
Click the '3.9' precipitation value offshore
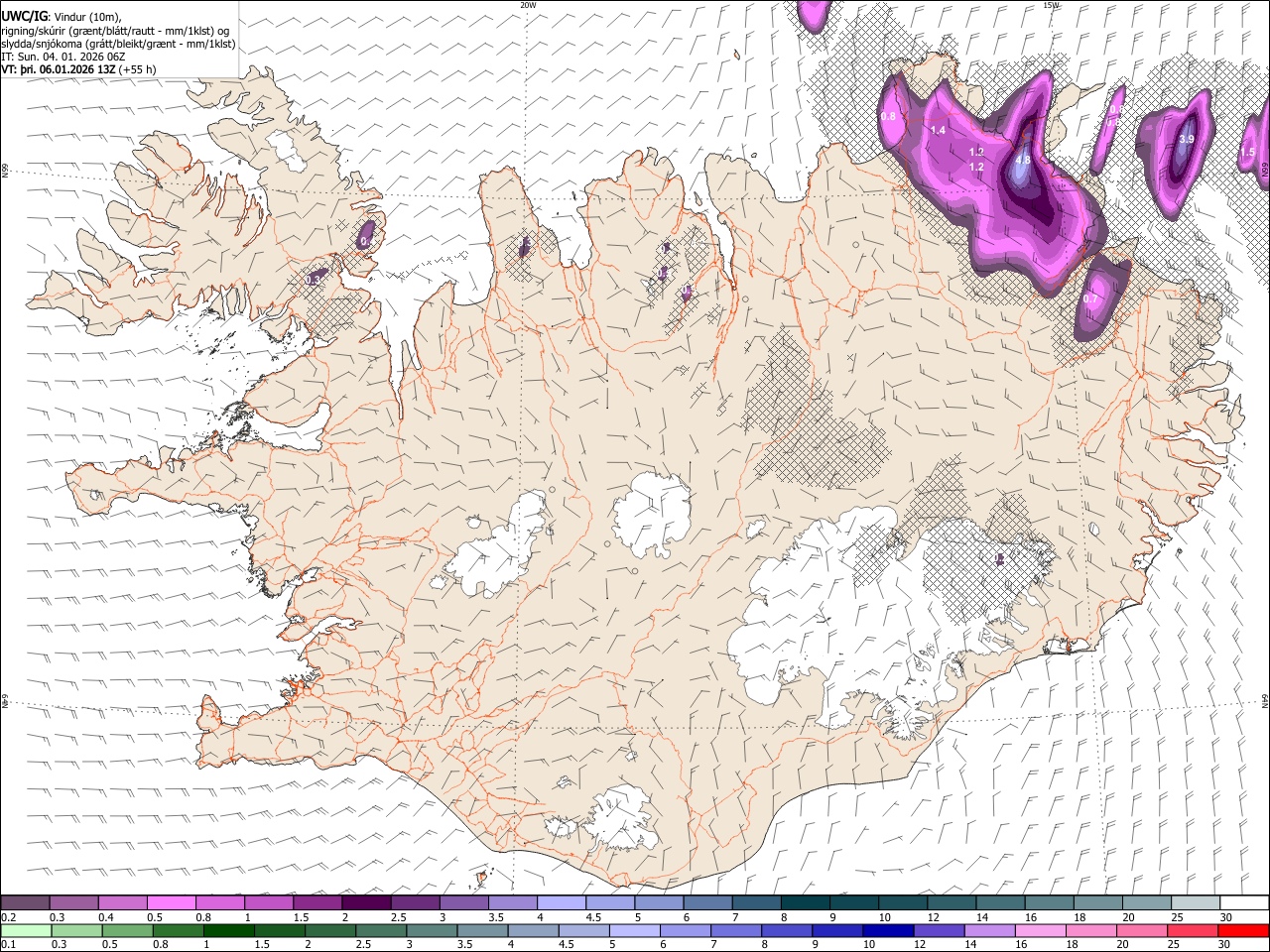tap(1187, 140)
